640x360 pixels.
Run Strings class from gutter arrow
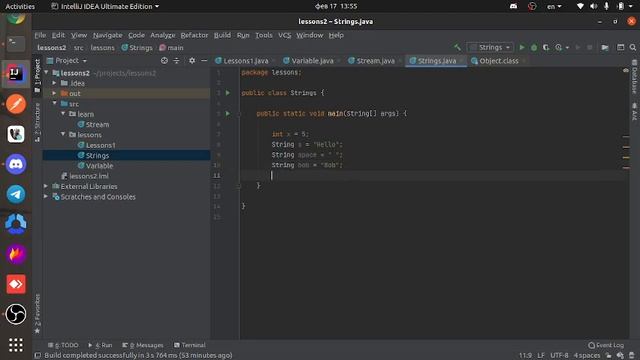click(228, 93)
